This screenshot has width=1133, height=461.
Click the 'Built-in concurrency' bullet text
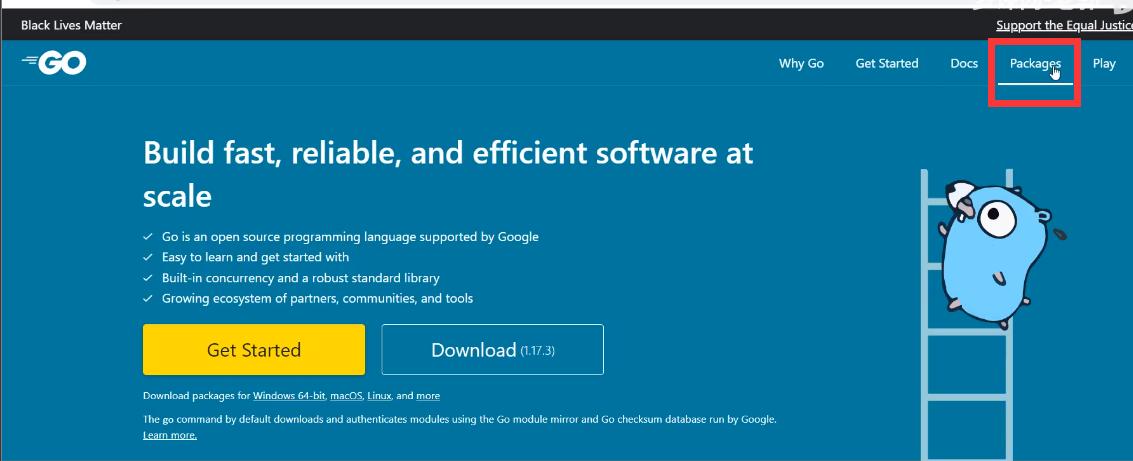click(301, 277)
